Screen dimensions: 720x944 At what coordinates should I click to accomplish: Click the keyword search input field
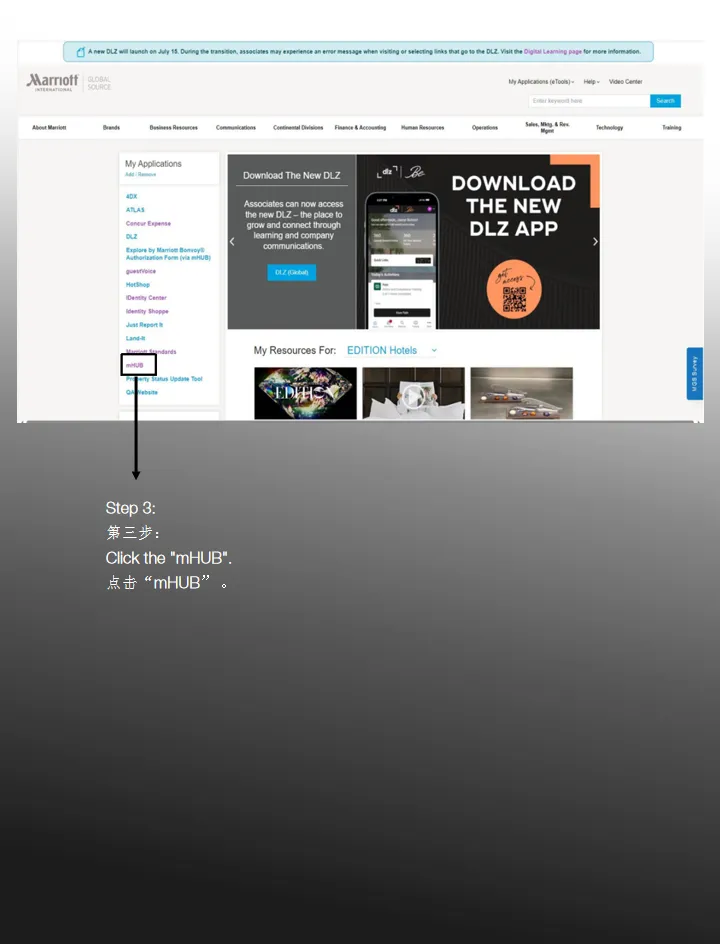(589, 101)
